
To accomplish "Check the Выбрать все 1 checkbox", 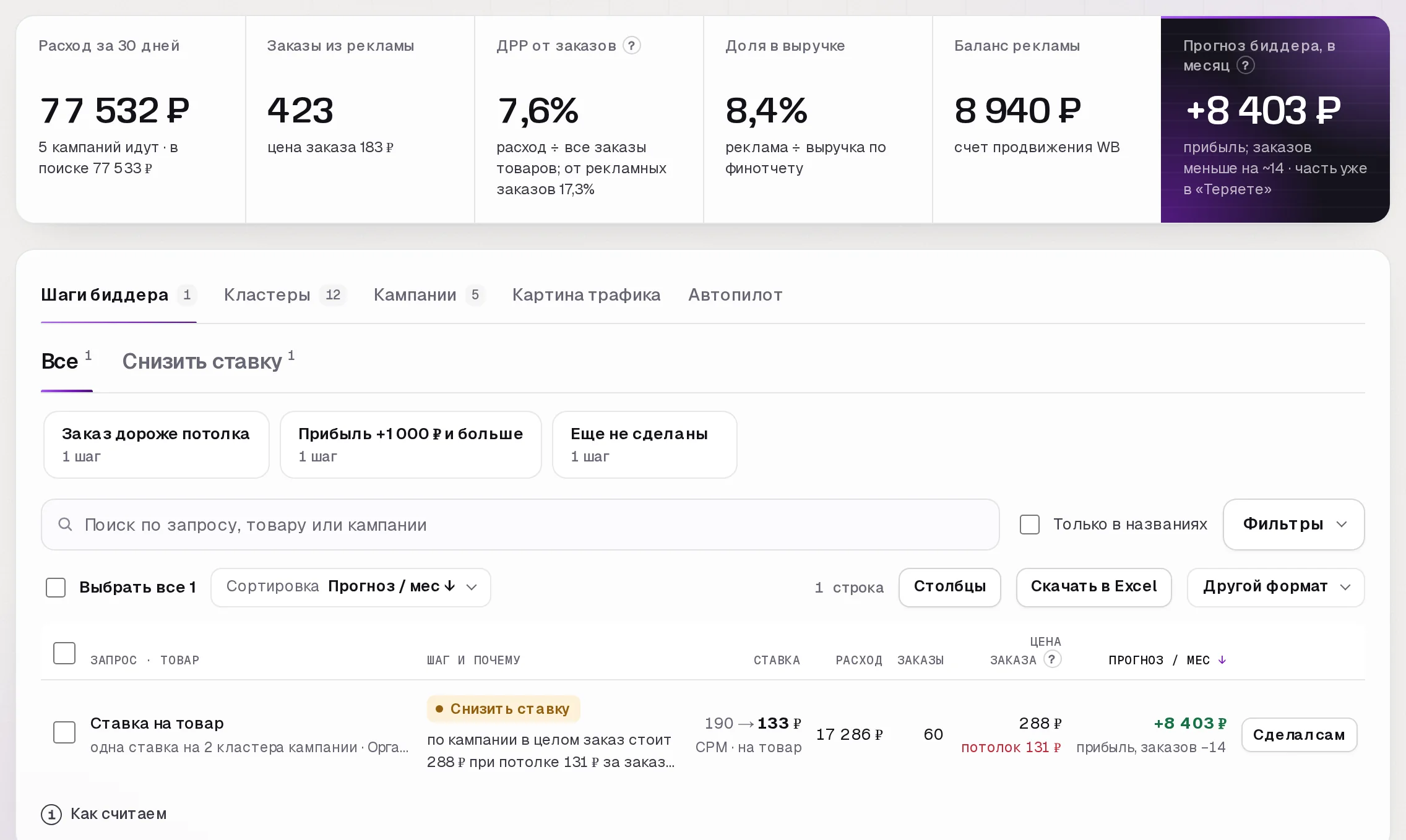I will coord(56,587).
